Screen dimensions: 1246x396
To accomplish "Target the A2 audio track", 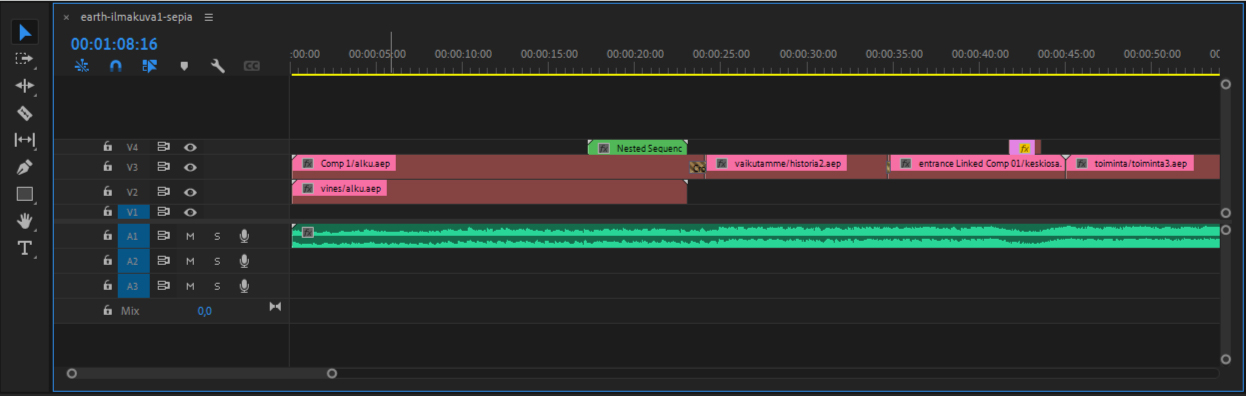I will point(133,261).
